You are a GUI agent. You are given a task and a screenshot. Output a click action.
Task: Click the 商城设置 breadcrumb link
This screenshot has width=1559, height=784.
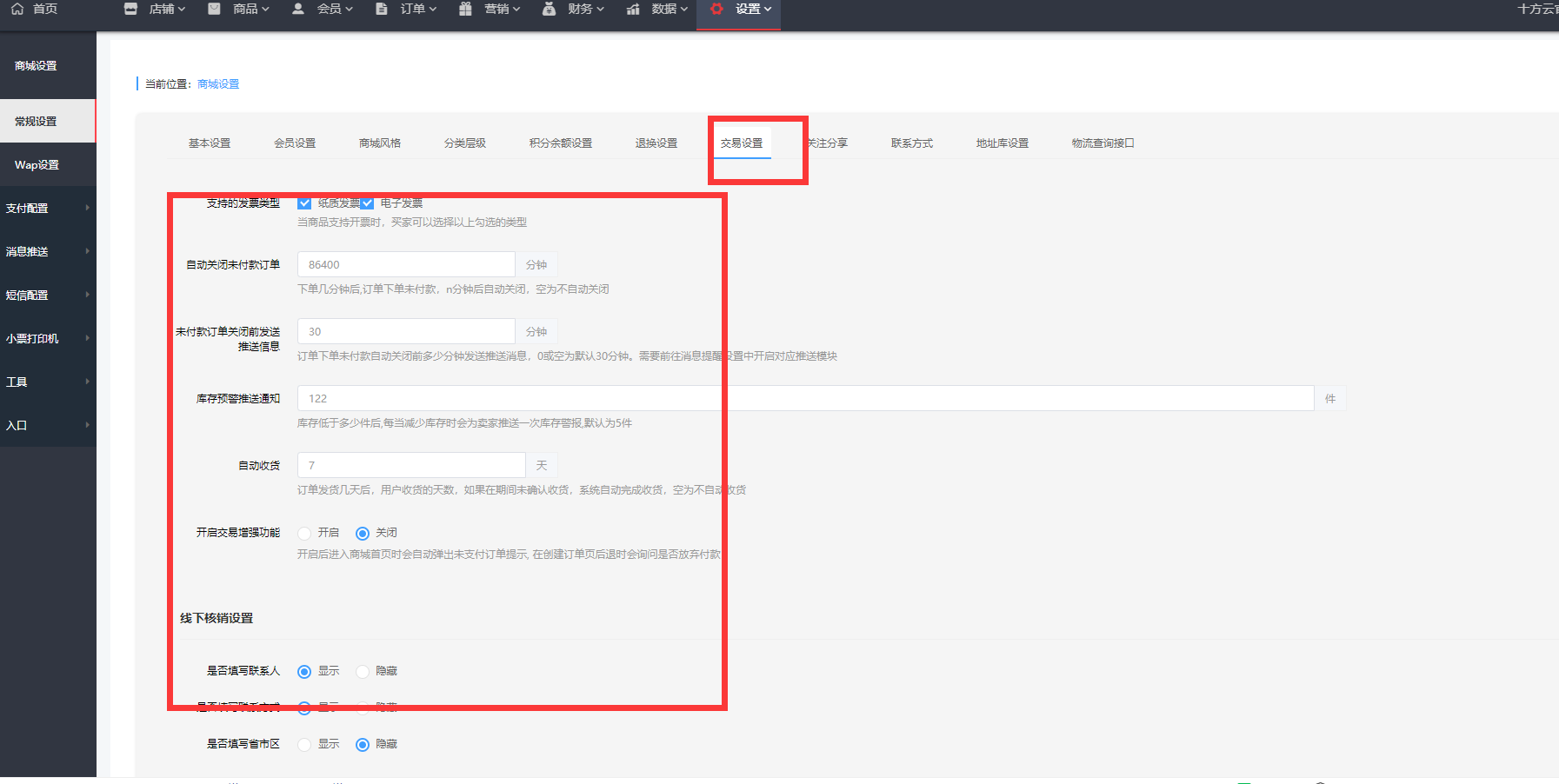(218, 84)
